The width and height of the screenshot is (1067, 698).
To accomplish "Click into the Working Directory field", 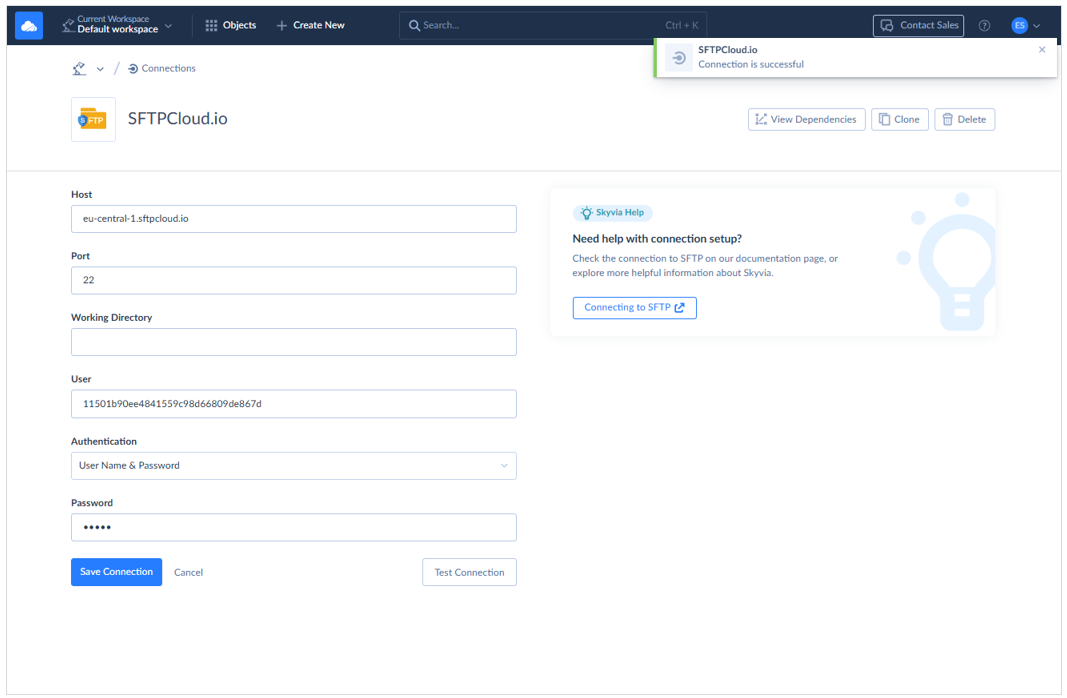I will point(293,342).
